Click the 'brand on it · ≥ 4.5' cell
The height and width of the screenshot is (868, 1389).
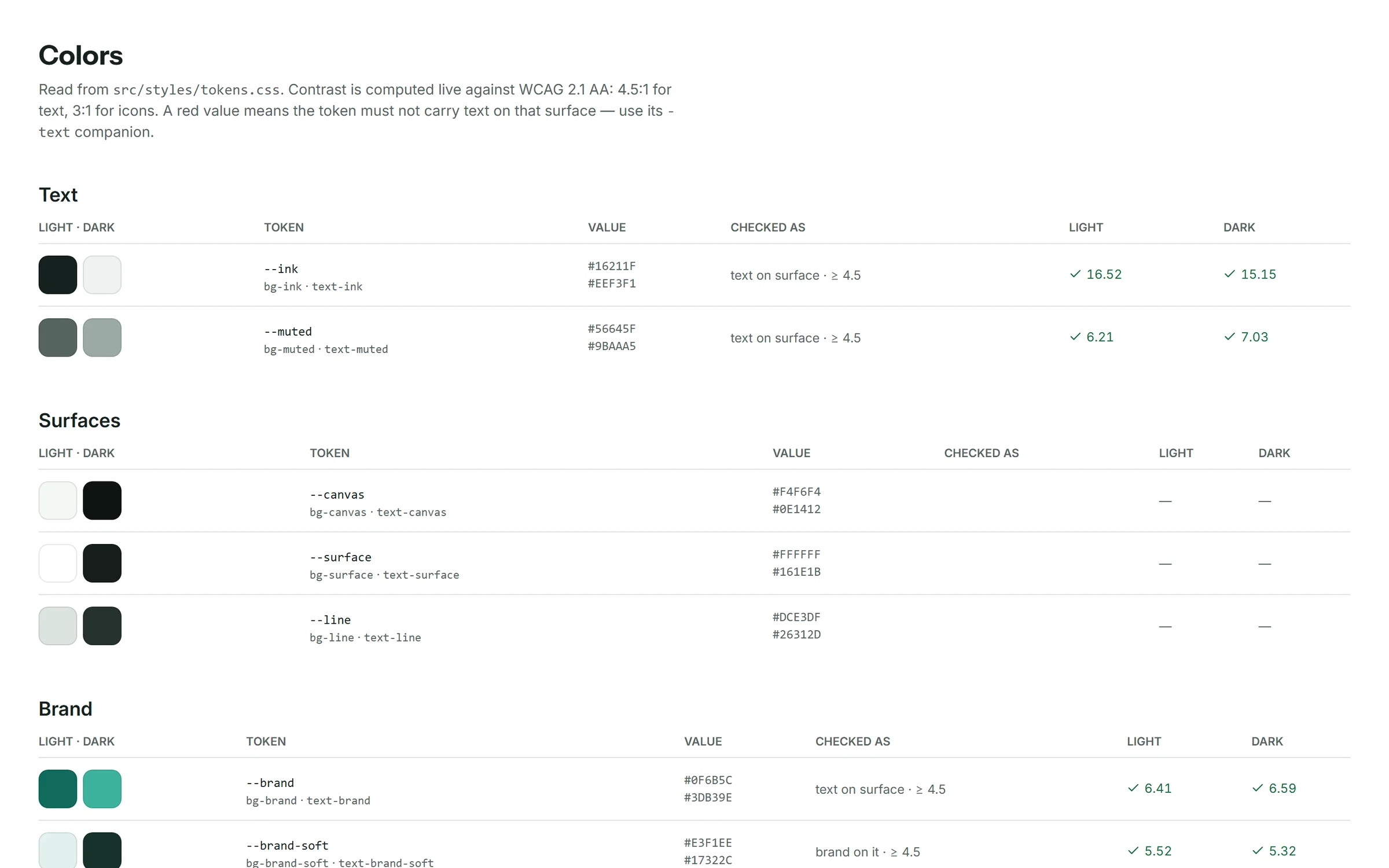click(868, 852)
